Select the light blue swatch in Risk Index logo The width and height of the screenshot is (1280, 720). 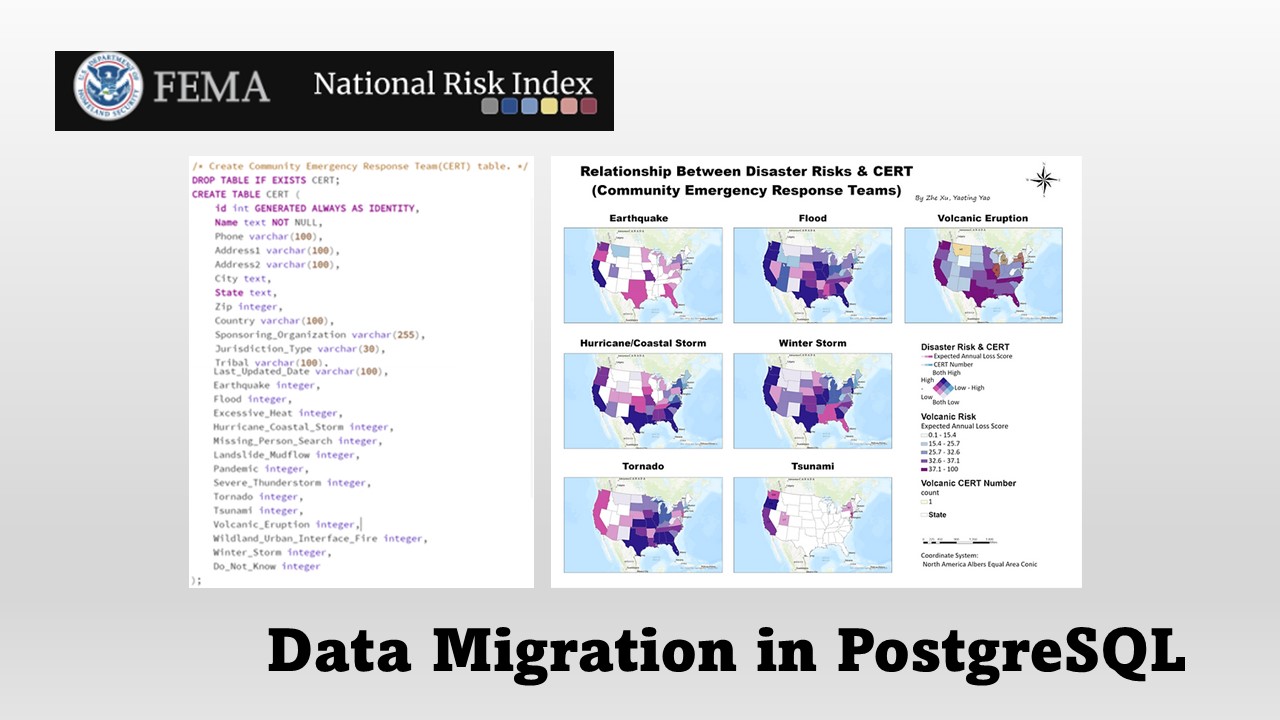point(529,106)
